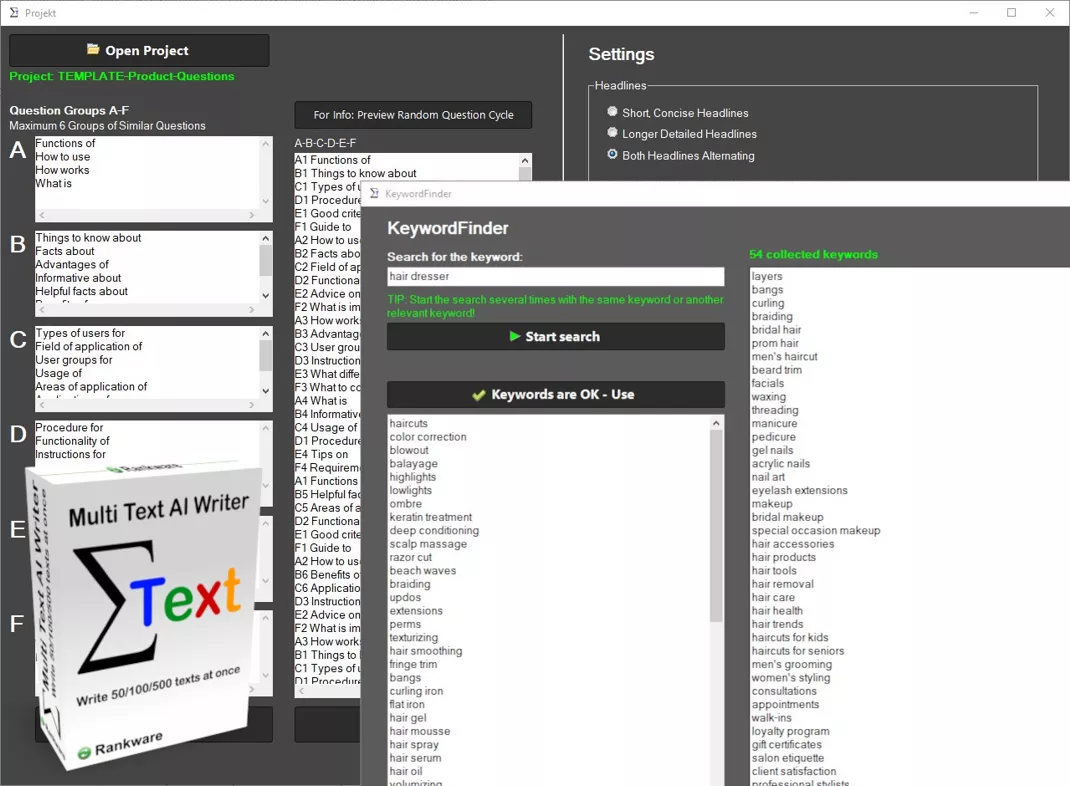This screenshot has width=1070, height=786.
Task: Click Group A scroll down arrow
Action: 265,201
